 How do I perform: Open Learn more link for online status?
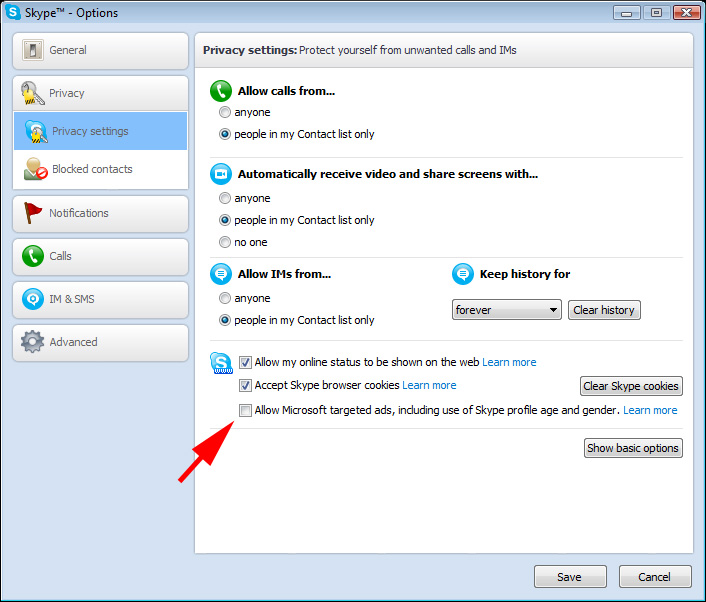tap(509, 362)
